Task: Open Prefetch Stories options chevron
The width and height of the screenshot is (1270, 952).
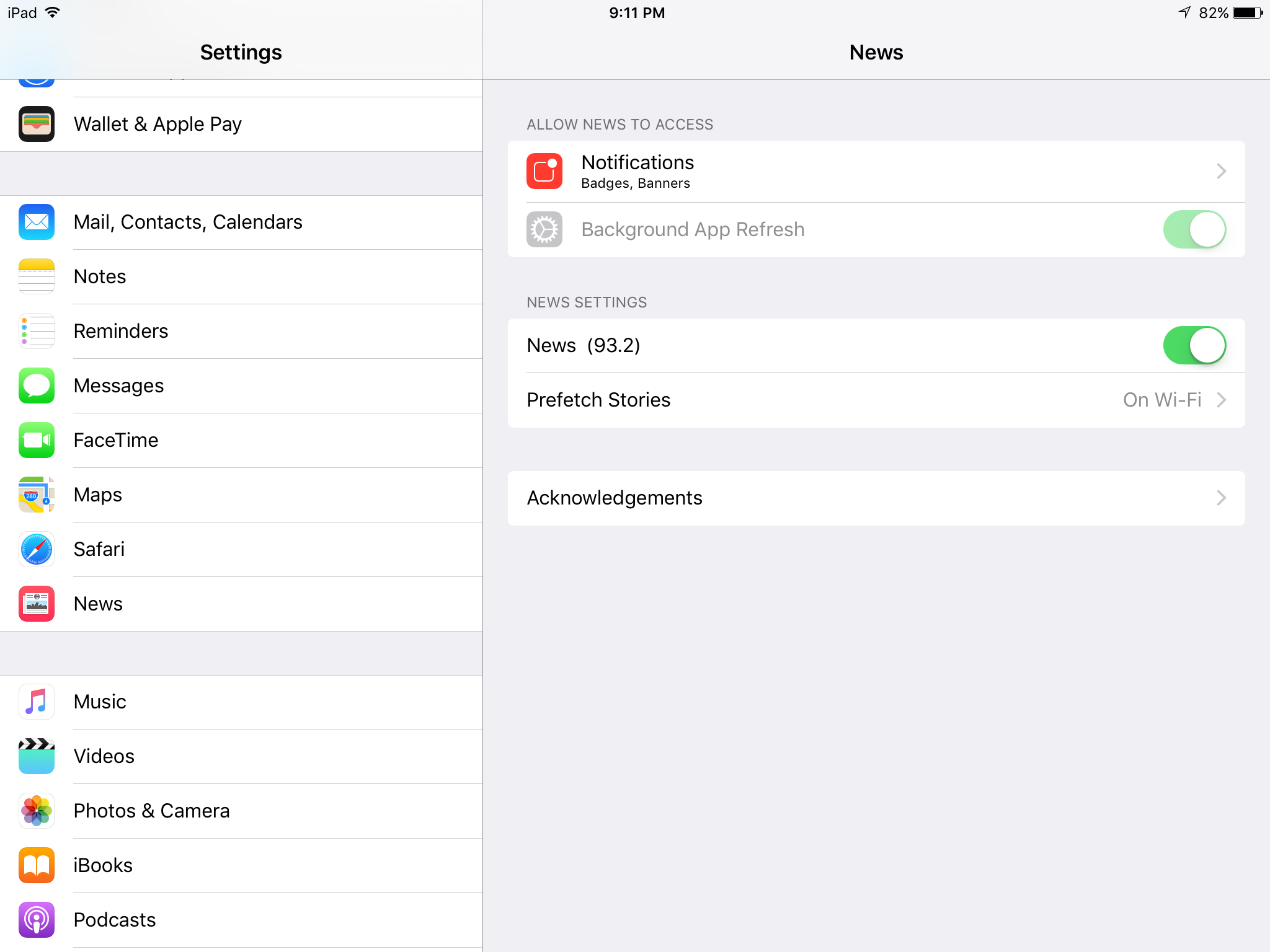Action: point(1221,400)
